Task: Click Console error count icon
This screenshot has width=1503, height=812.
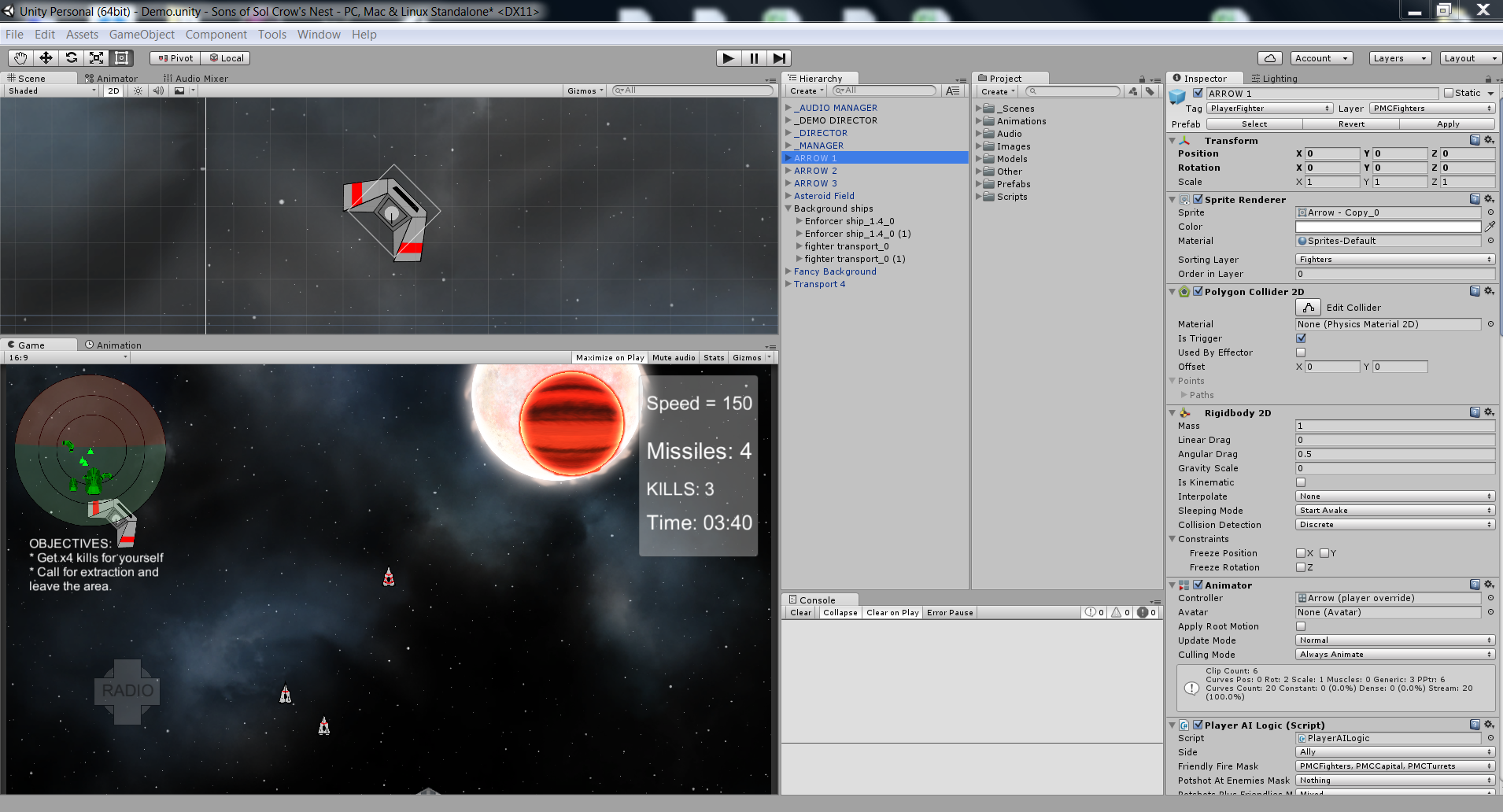Action: (x=1147, y=612)
